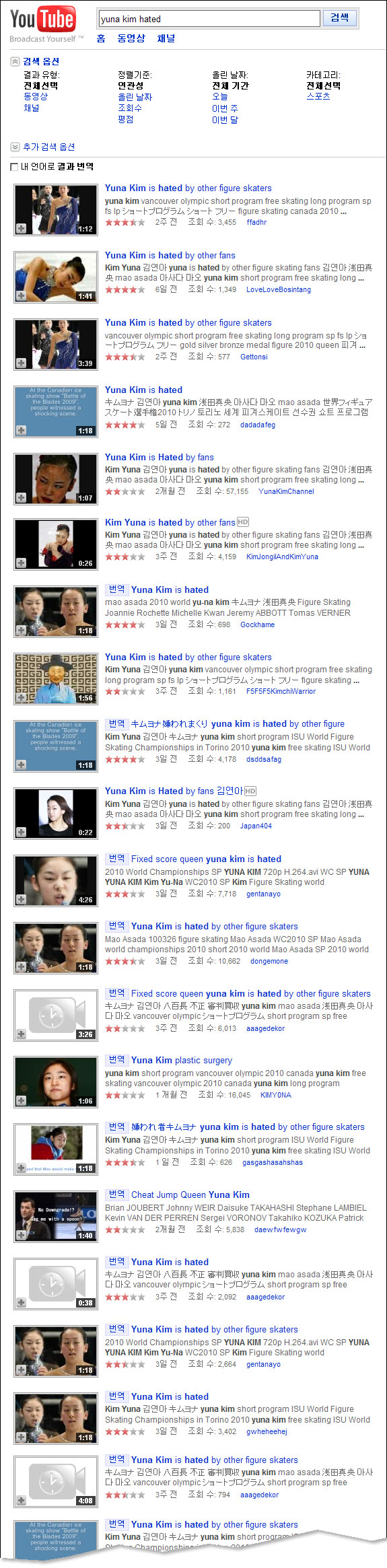
Task: Click the search field containing 'yuna kim hated'
Action: tap(209, 19)
